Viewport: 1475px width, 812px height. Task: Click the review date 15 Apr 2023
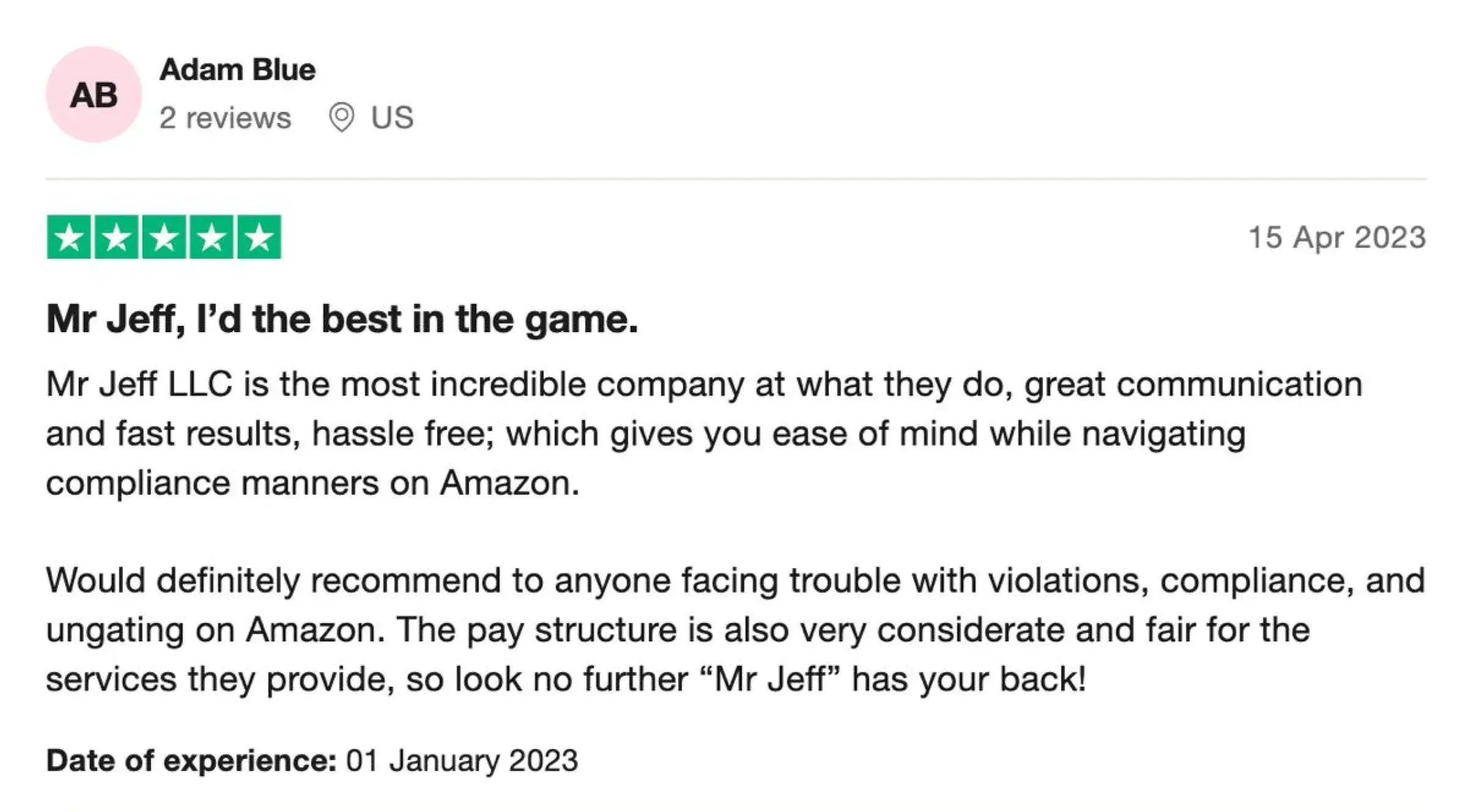point(1337,237)
